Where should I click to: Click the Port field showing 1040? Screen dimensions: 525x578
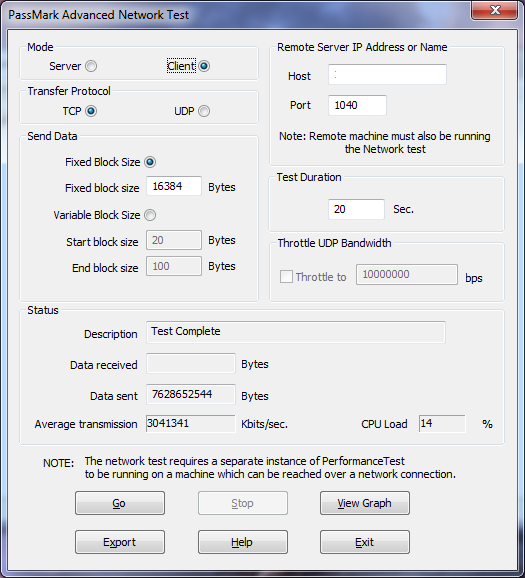point(357,105)
